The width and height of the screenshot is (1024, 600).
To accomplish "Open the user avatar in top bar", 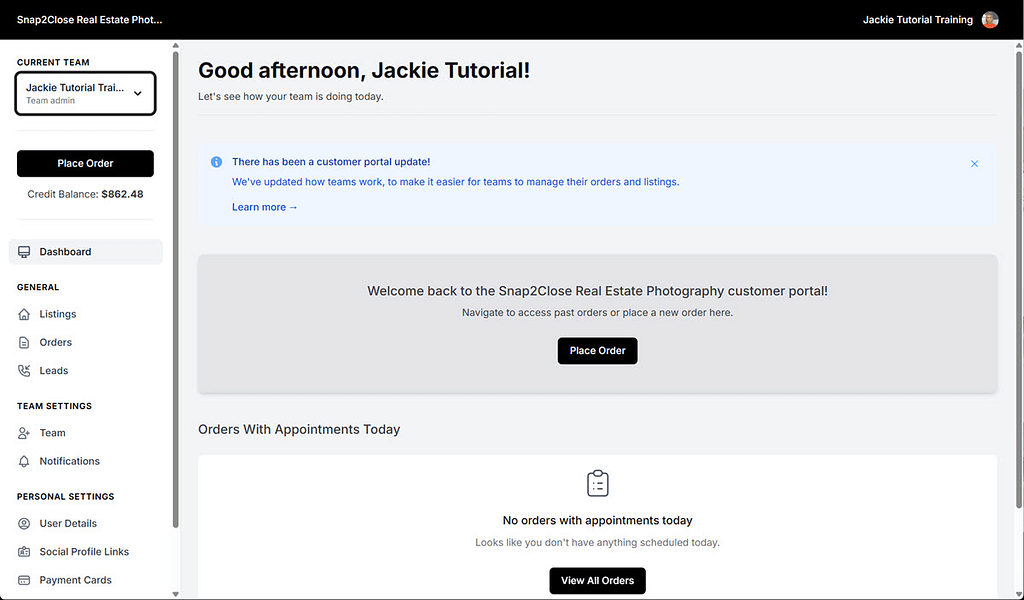I will click(x=990, y=20).
